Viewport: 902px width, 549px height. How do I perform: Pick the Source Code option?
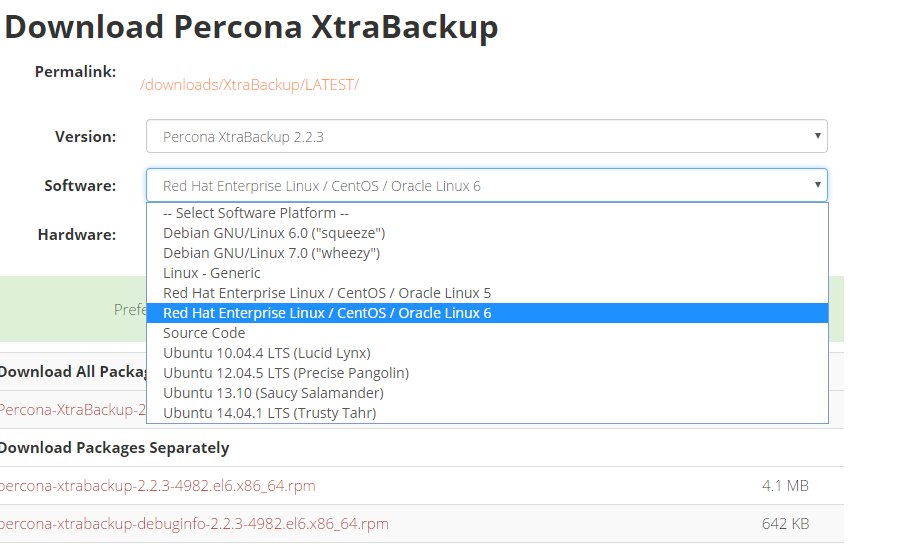pyautogui.click(x=487, y=333)
